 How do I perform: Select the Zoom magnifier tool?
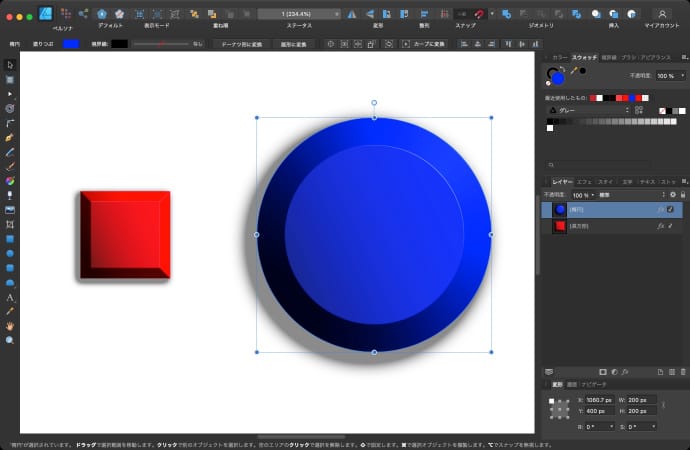tap(10, 340)
